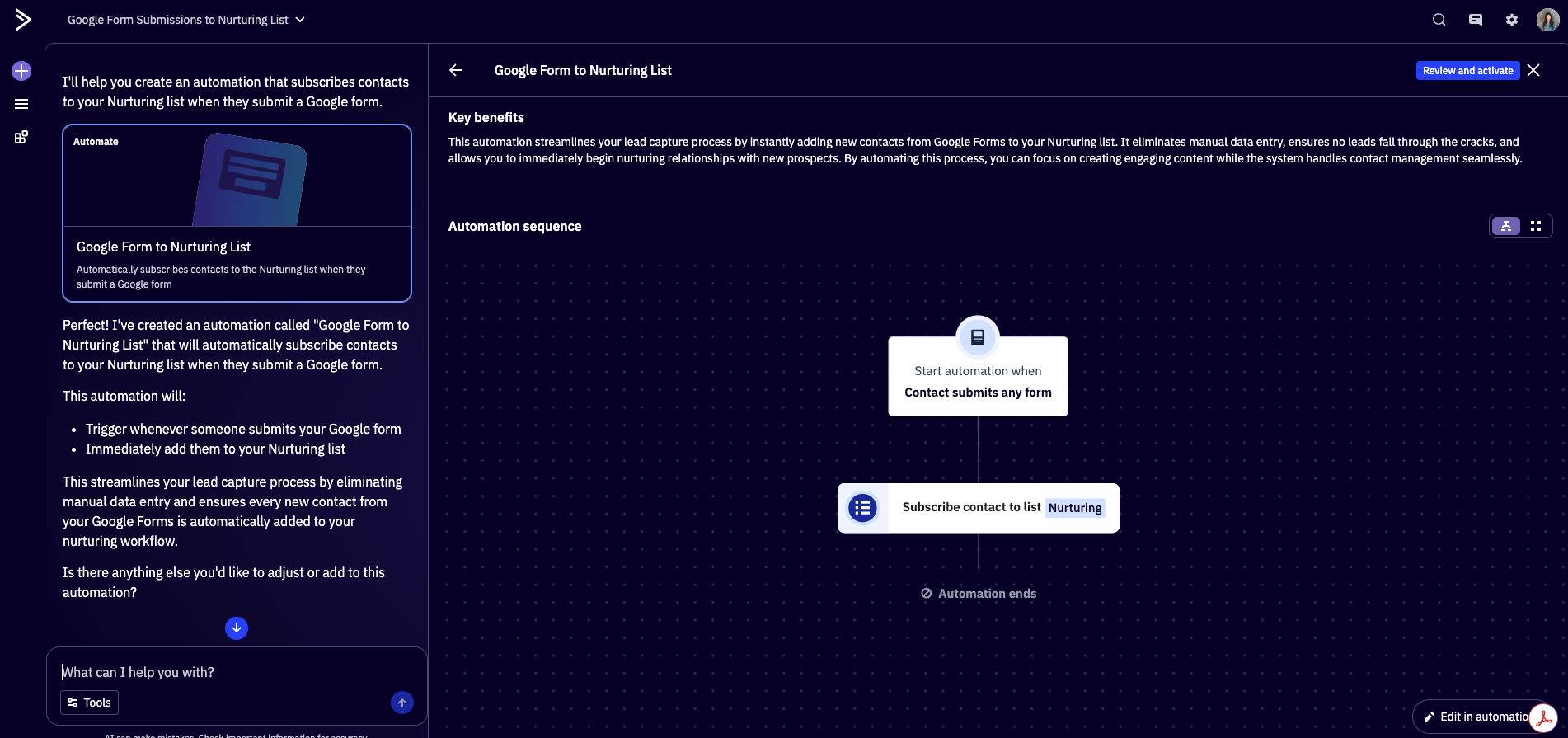The width and height of the screenshot is (1568, 738).
Task: Click the 'This automation will:' text
Action: click(124, 396)
